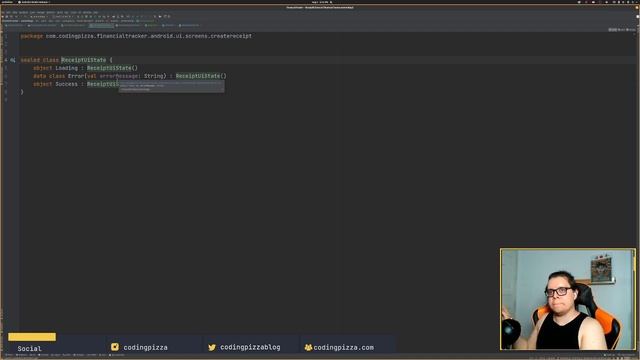The image size is (640, 360).
Task: Click the package declaration line in the editor
Action: (x=136, y=36)
